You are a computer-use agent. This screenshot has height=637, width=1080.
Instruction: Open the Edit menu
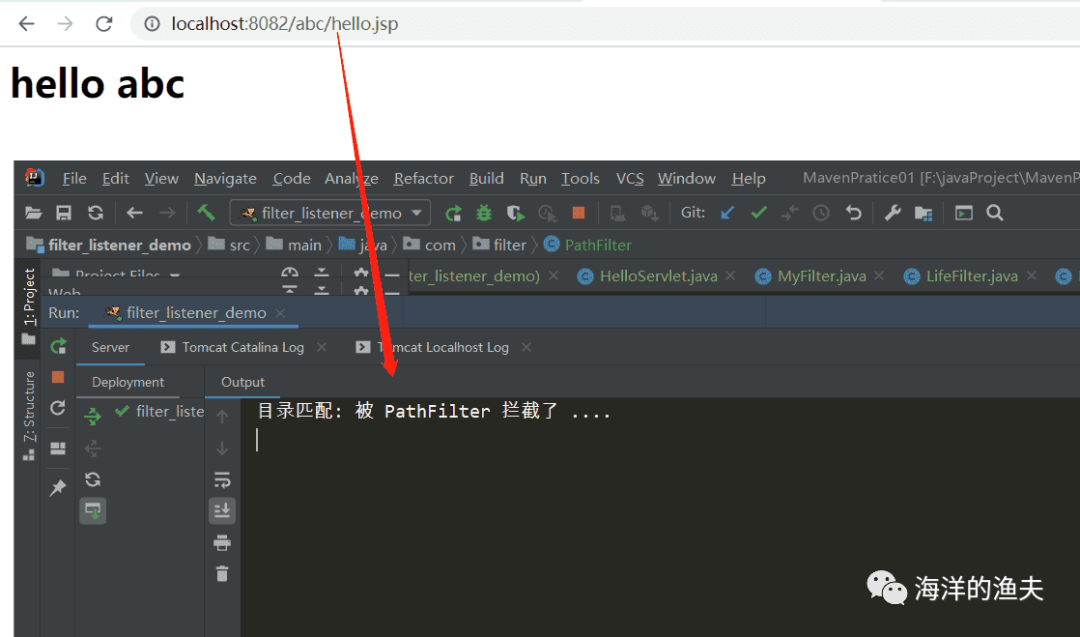115,178
